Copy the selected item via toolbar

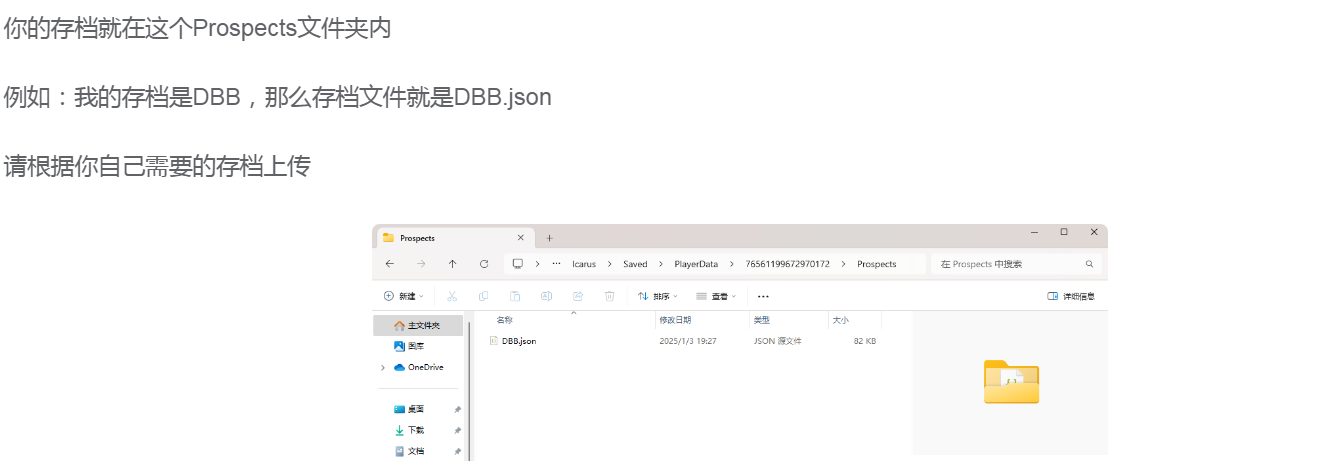point(484,296)
